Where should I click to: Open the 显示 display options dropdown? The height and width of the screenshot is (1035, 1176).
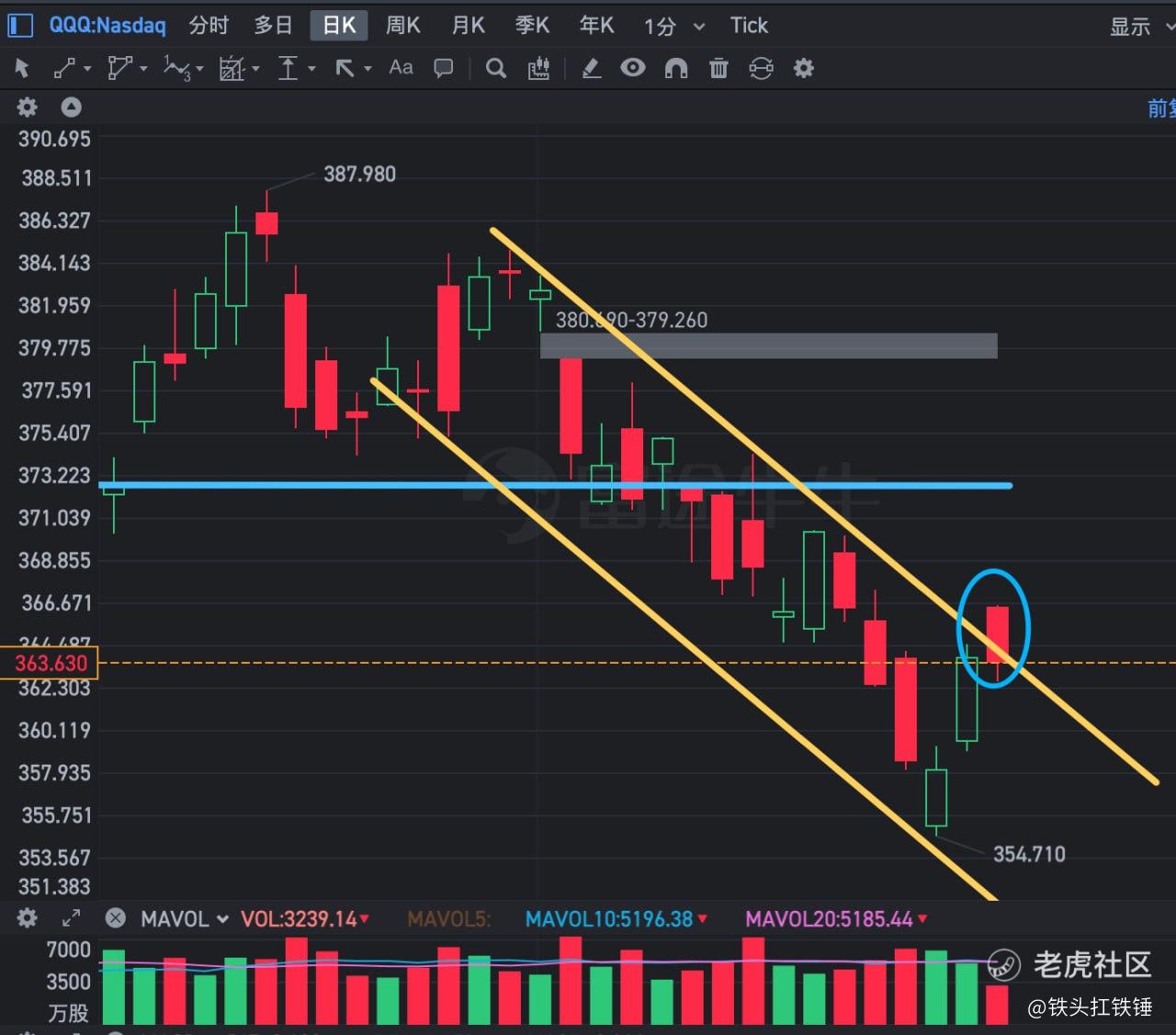[1142, 27]
